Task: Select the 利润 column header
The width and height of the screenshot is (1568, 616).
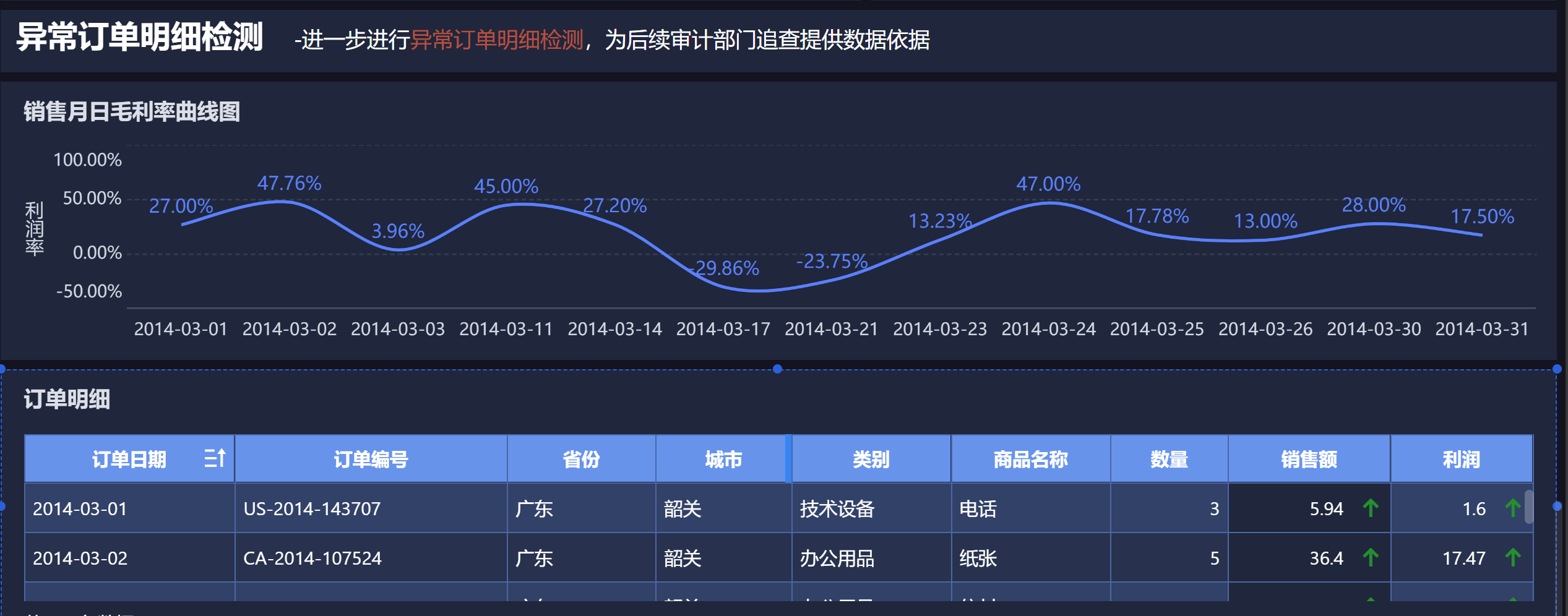Action: [x=1461, y=460]
